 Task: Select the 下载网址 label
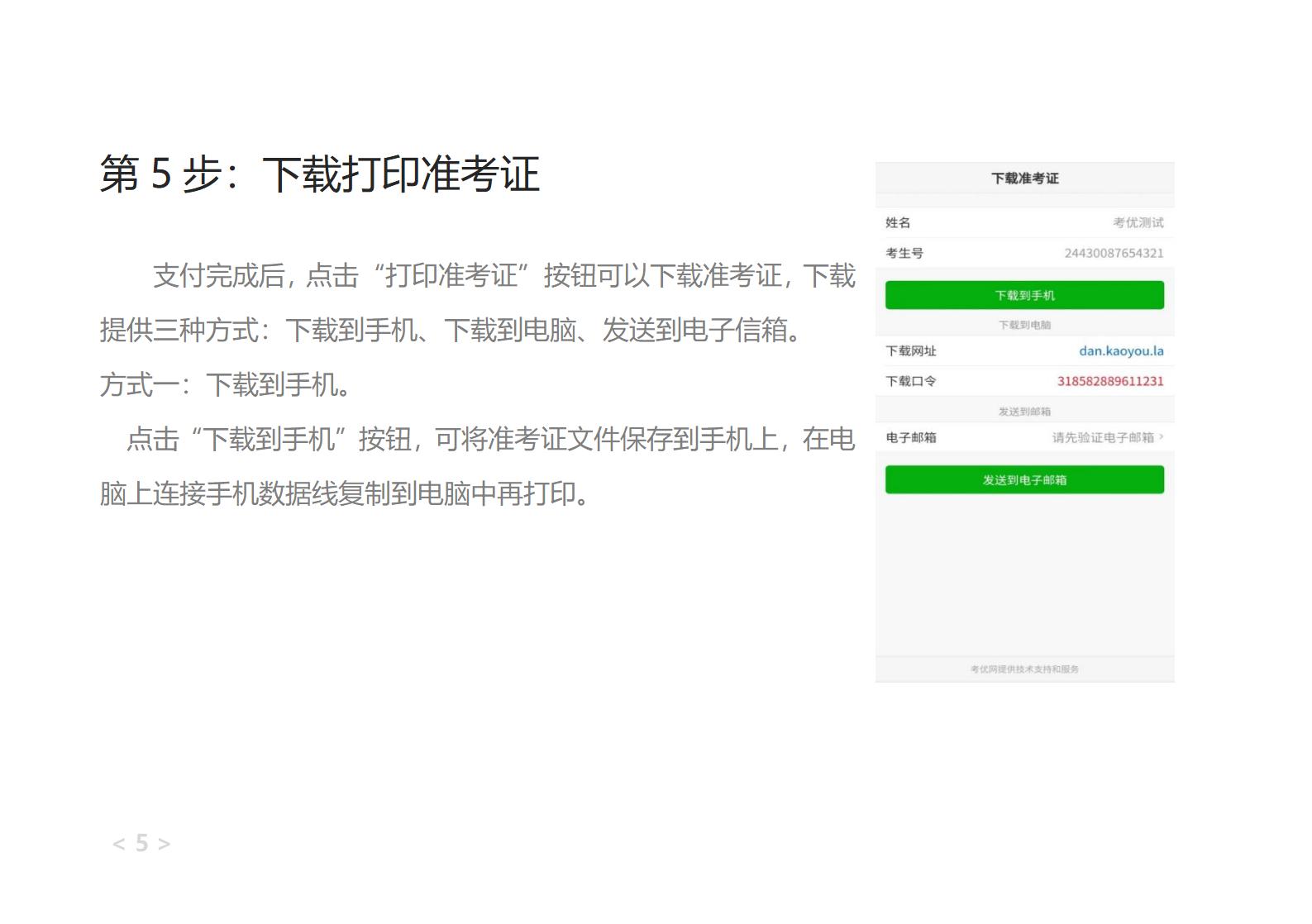tap(910, 351)
